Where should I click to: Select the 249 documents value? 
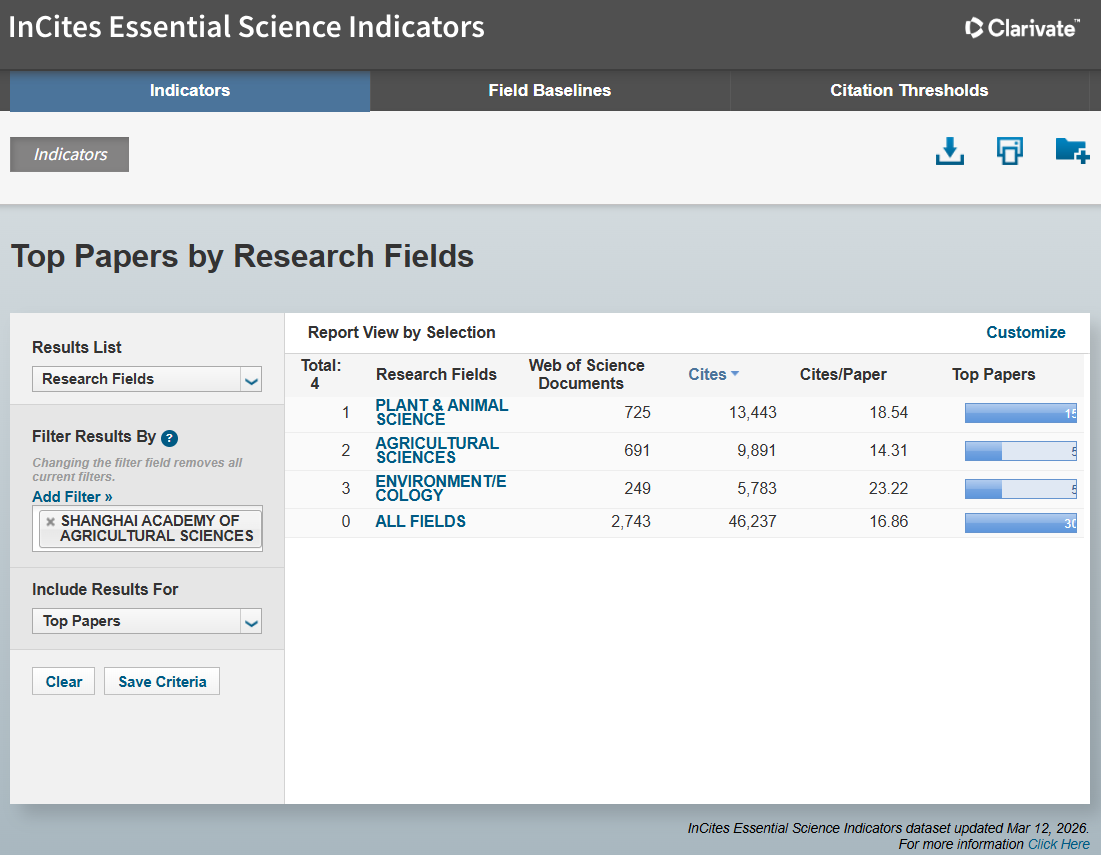tap(638, 489)
